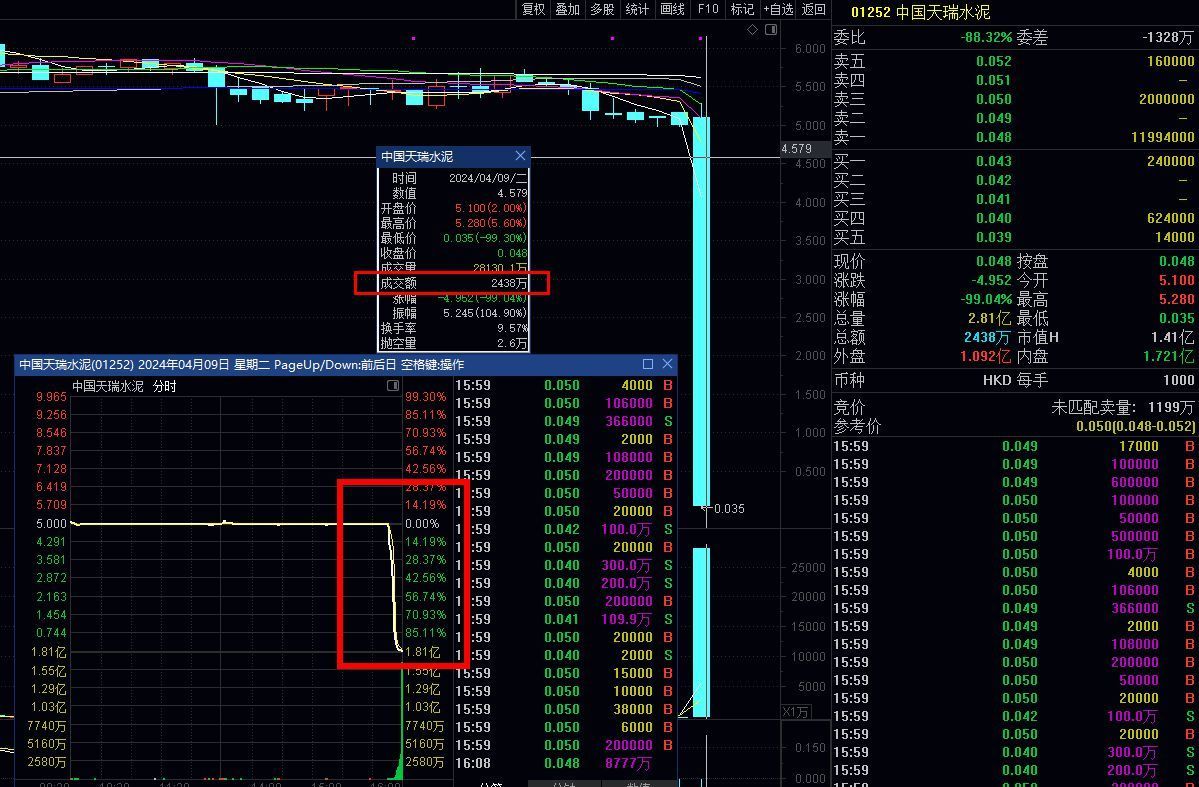Click 换手率 9.57% row in tooltip

coord(453,329)
